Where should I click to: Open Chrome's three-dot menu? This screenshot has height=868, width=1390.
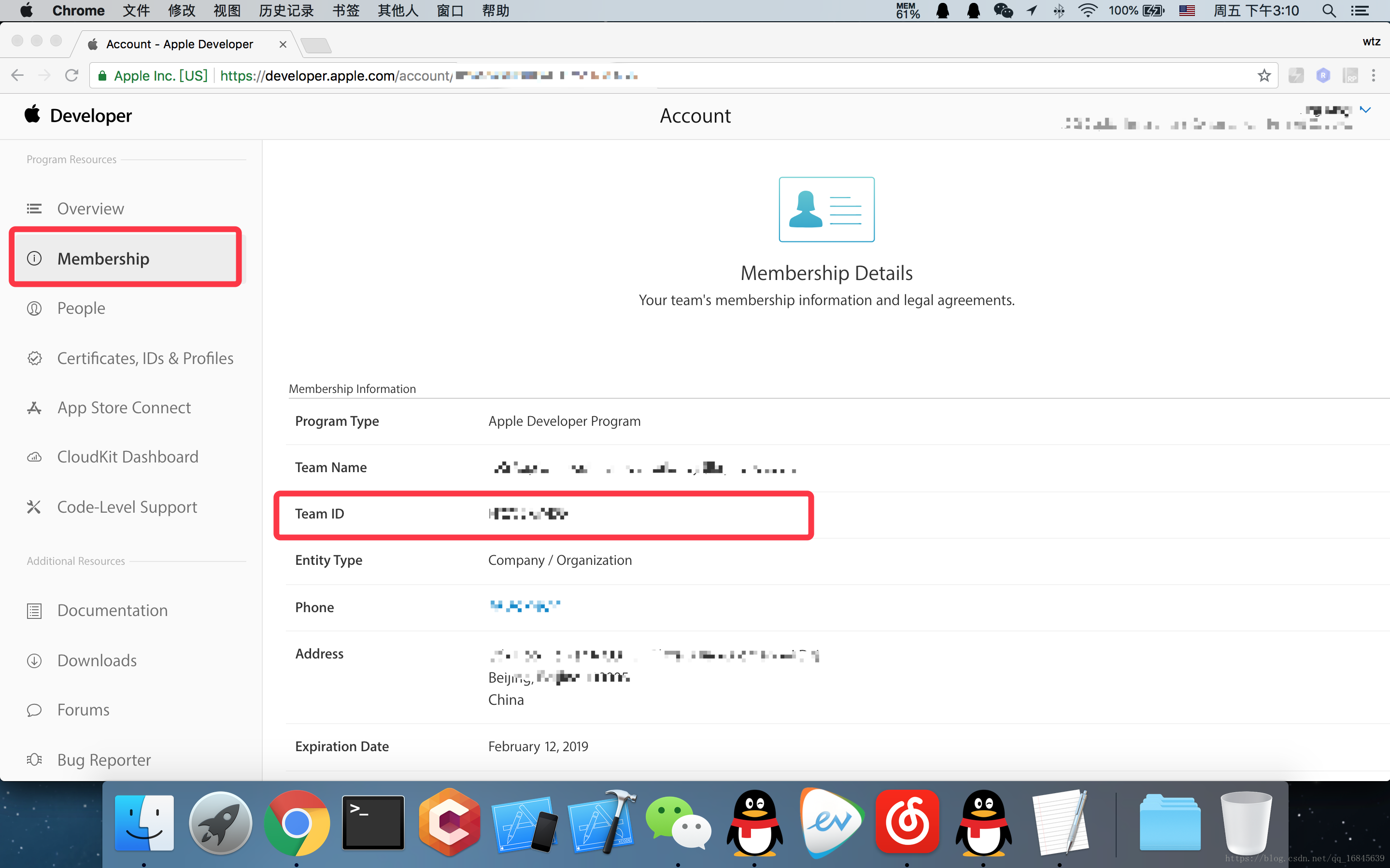coord(1374,75)
